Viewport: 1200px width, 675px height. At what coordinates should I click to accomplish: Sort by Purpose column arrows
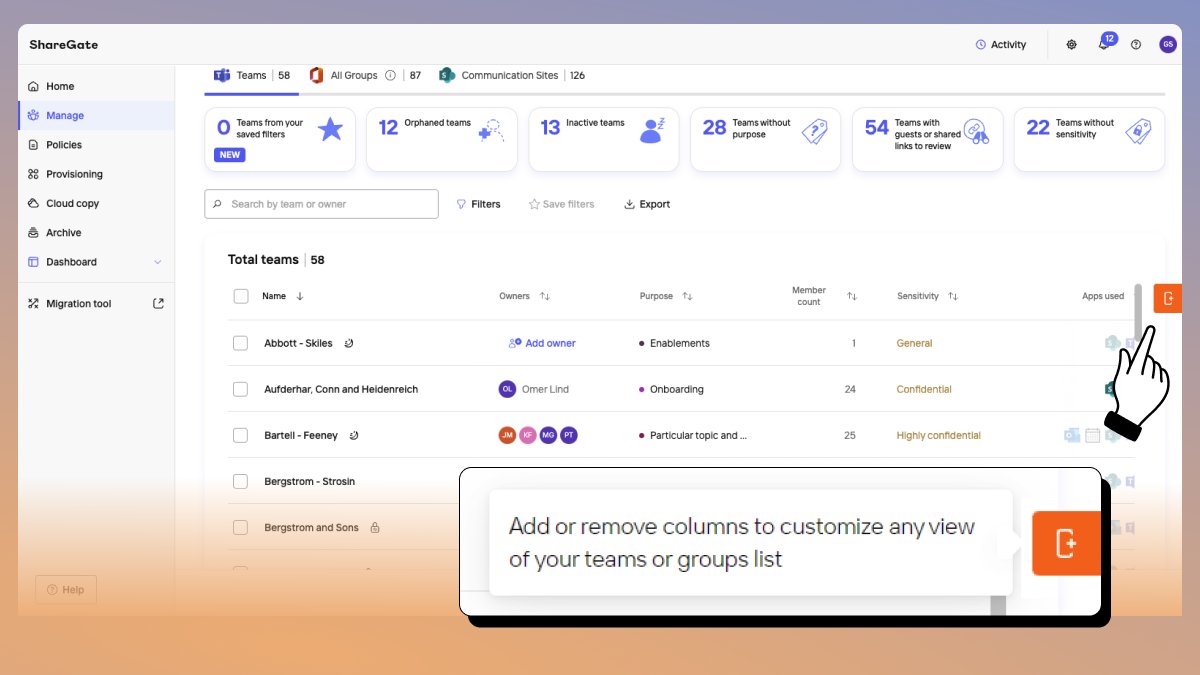[x=687, y=296]
